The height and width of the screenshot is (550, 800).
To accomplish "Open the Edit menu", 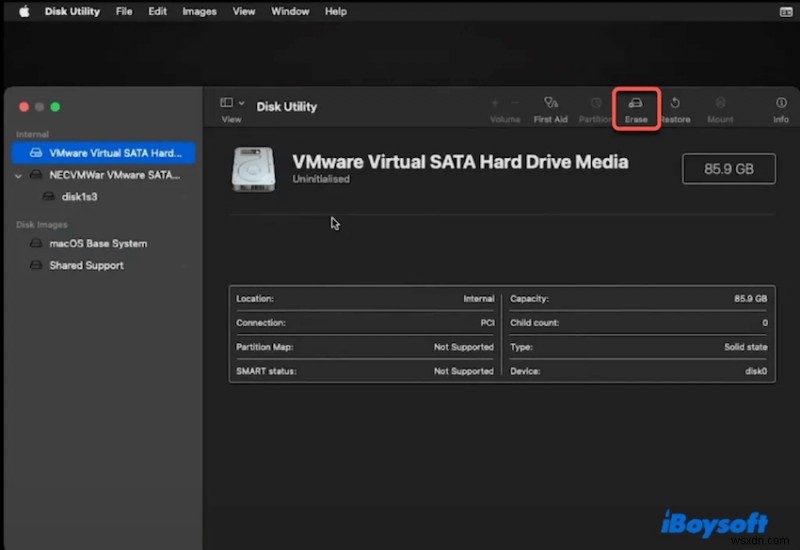I will coord(157,11).
